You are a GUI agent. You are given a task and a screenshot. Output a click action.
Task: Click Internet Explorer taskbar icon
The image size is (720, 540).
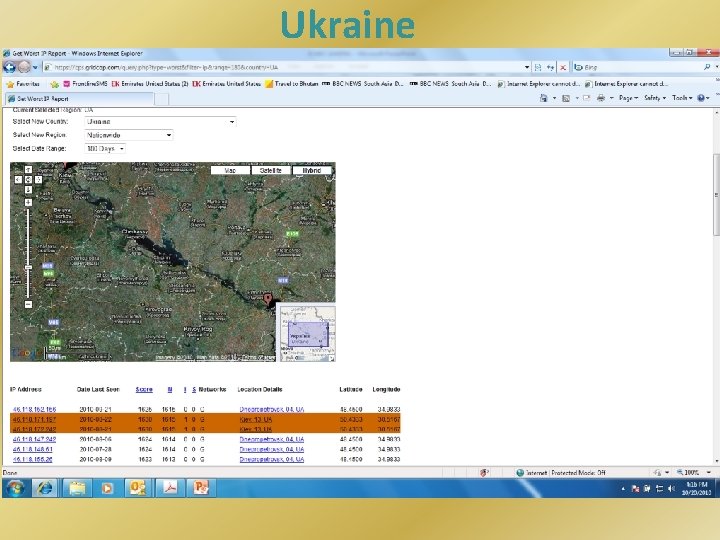45,488
